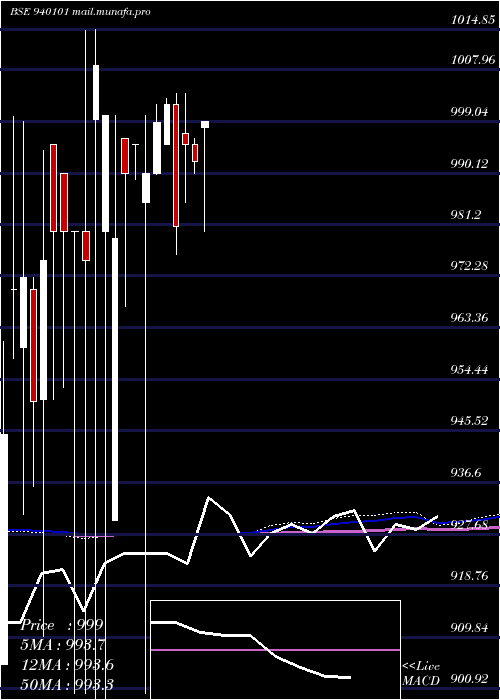The height and width of the screenshot is (700, 500).
Task: Click the 1014.85 price axis label
Action: 473,20
